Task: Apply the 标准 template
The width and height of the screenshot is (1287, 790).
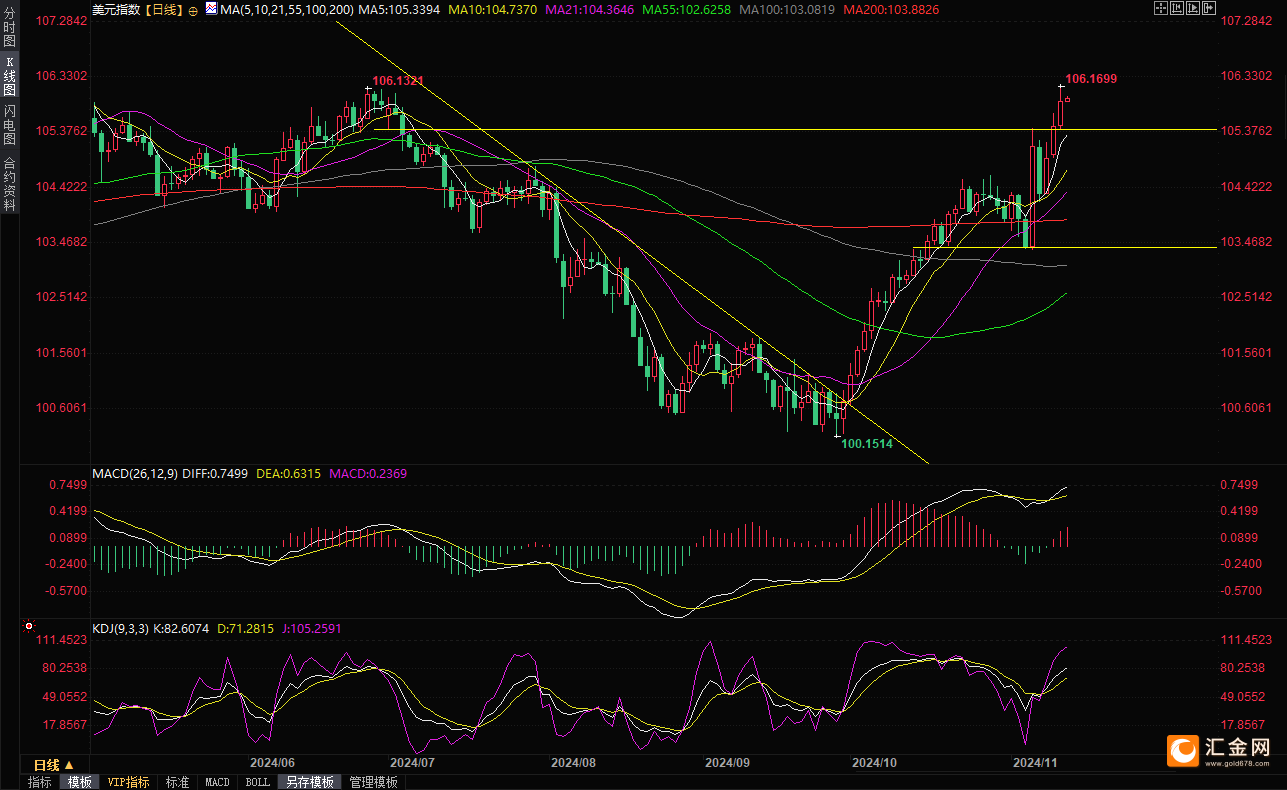Action: click(177, 782)
